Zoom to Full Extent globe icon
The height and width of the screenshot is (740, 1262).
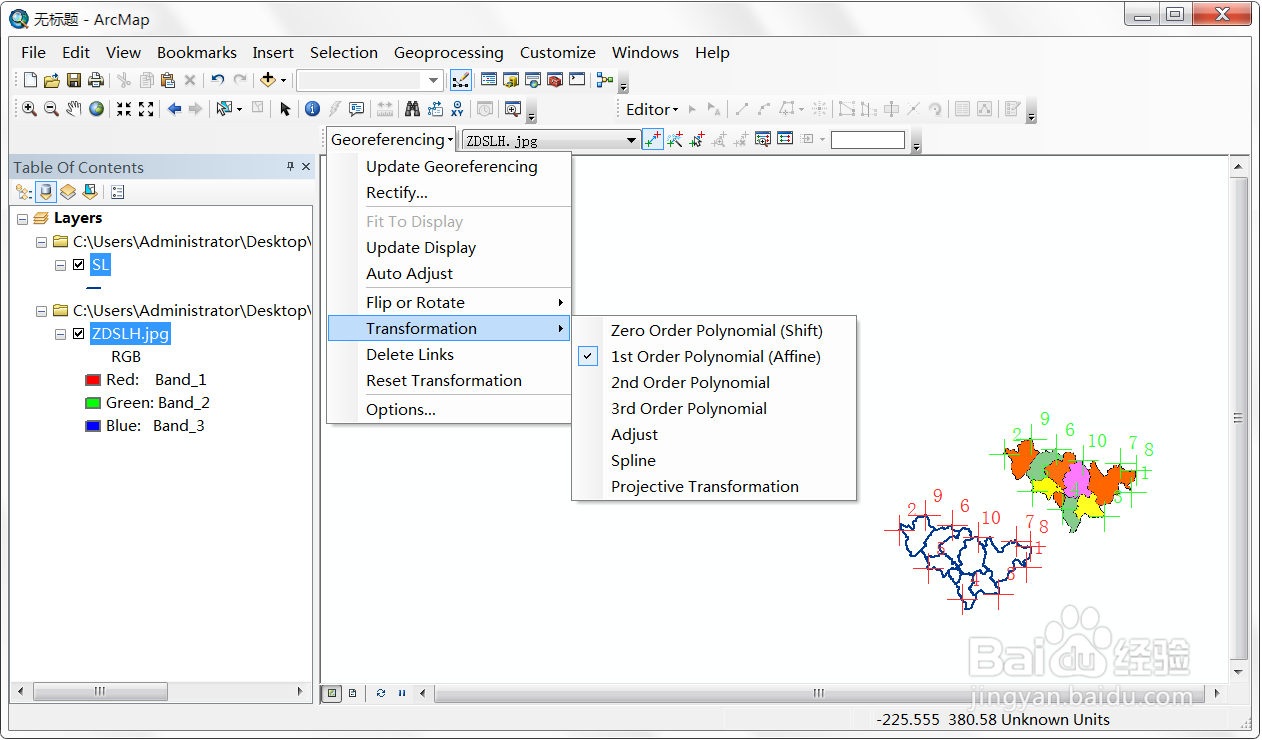pos(96,109)
